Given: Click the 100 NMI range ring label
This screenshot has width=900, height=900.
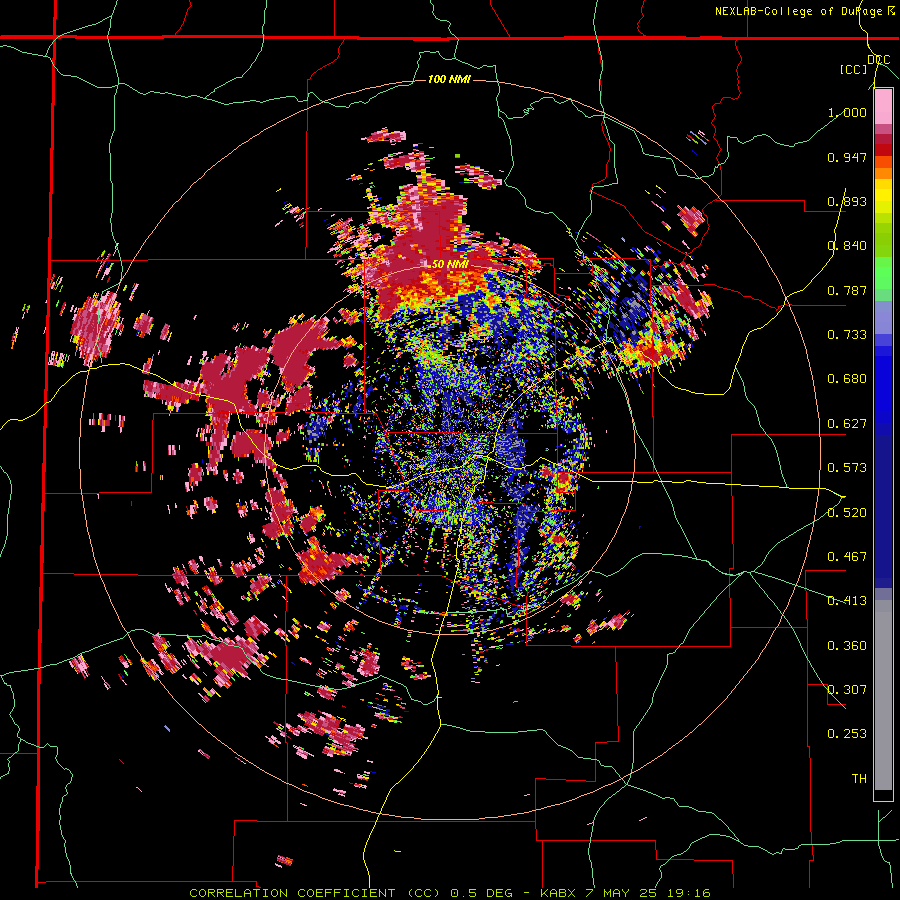Looking at the screenshot, I should click(449, 79).
